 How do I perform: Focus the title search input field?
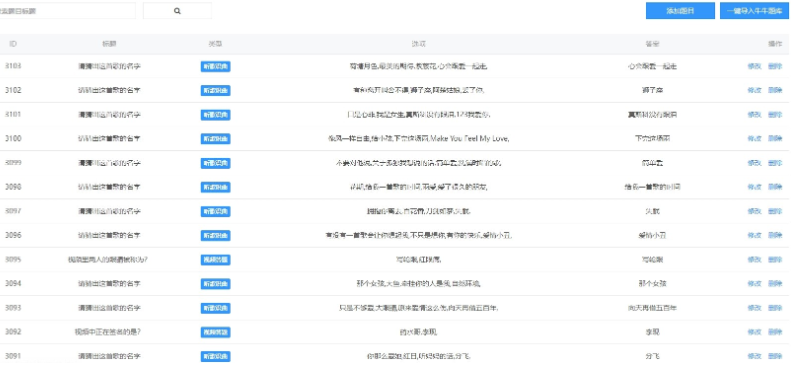pos(67,11)
